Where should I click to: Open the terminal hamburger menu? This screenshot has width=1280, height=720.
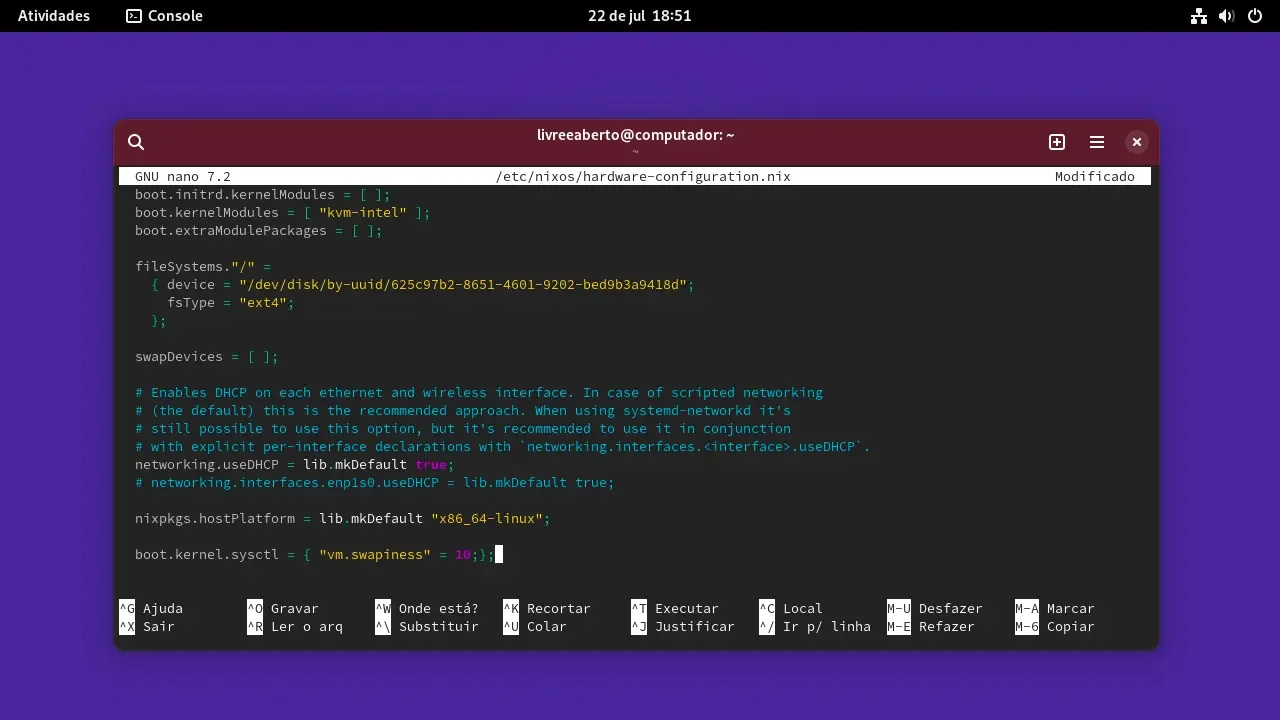(x=1097, y=142)
